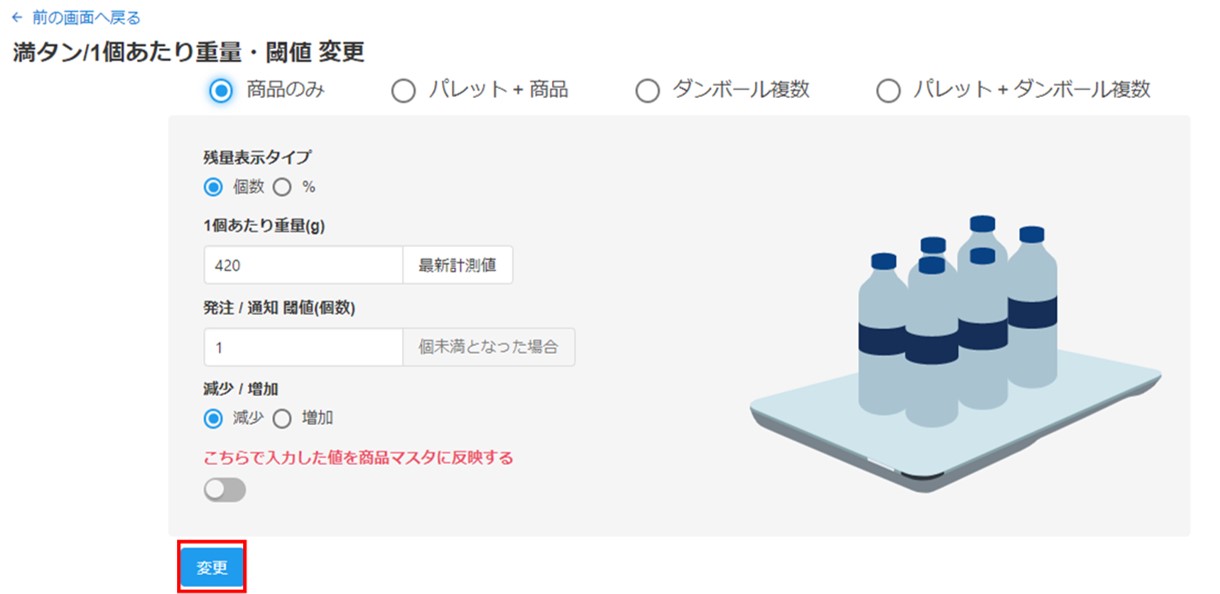Go back via 前の画面へ戻る link
This screenshot has height=594, width=1220.
pos(86,18)
